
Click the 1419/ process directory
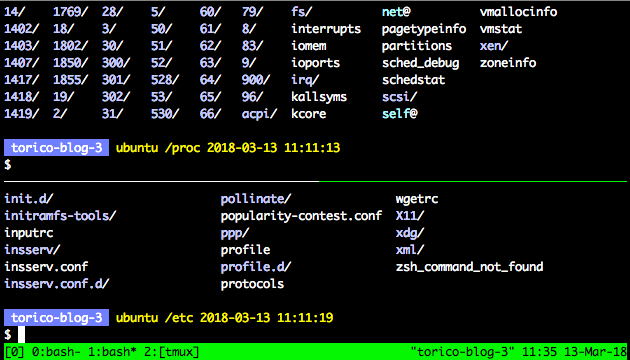point(22,114)
